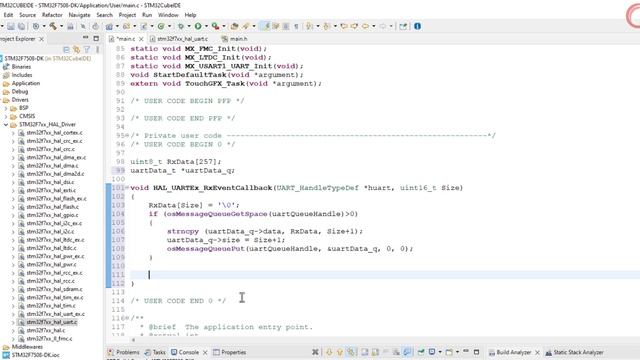Switch to the main.h editor tab

[234, 39]
